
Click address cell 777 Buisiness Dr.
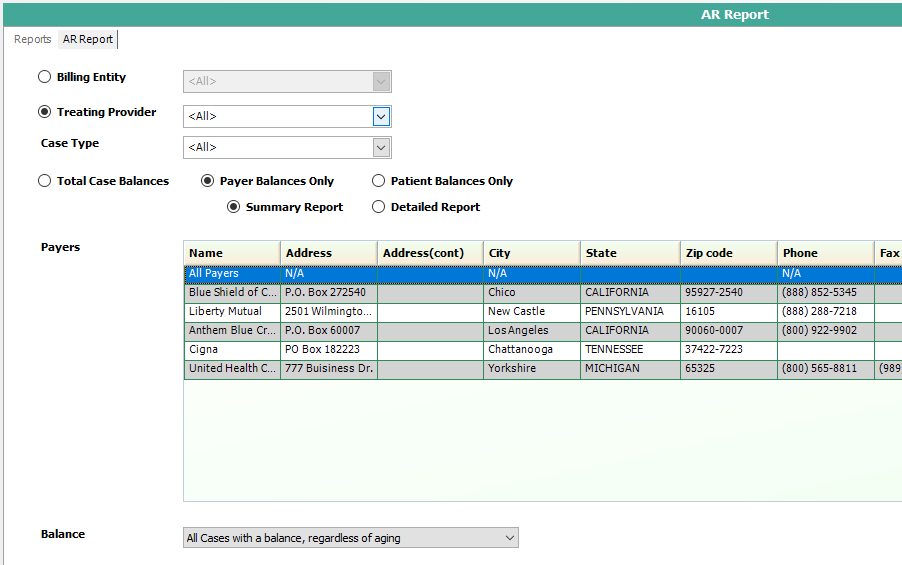point(328,369)
